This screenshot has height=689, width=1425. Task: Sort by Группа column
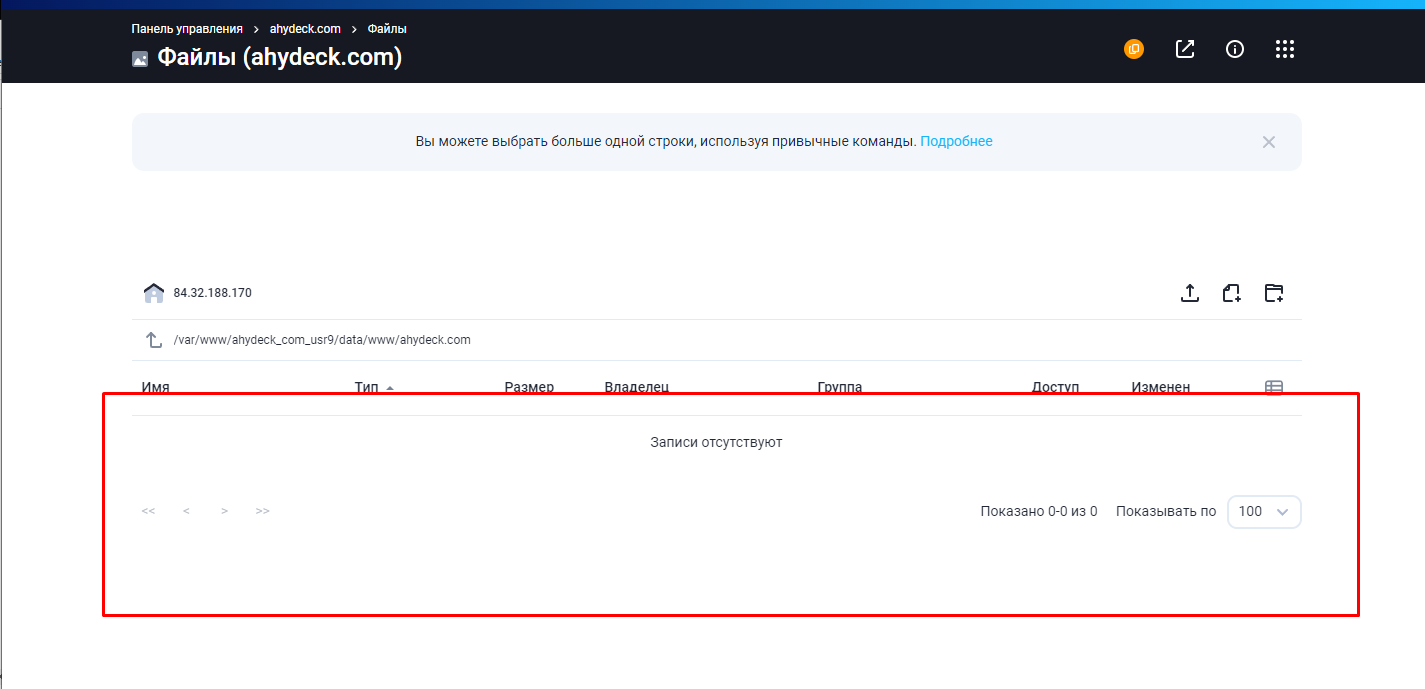click(840, 387)
